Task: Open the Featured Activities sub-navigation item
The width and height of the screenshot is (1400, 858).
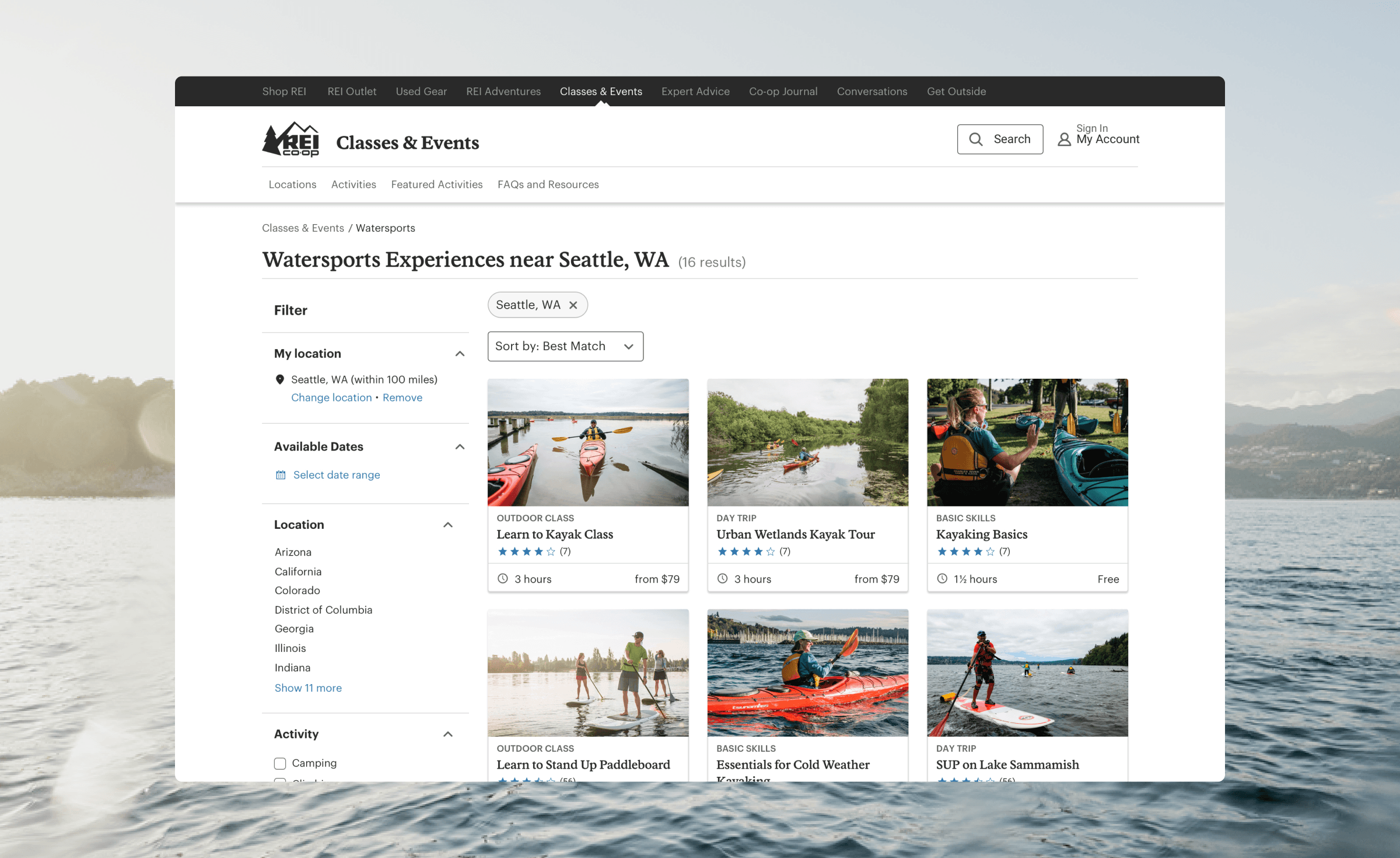Action: [x=437, y=184]
